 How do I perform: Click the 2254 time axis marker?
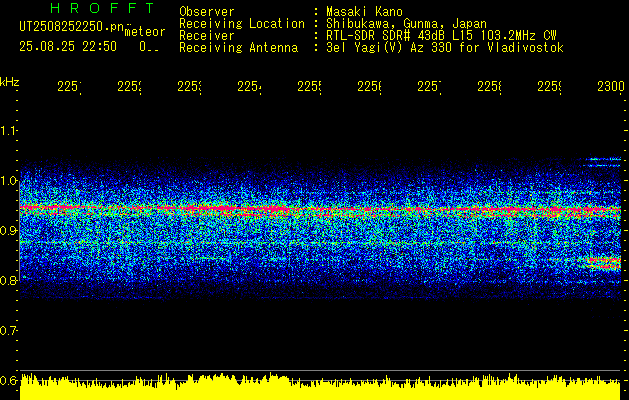coord(249,87)
